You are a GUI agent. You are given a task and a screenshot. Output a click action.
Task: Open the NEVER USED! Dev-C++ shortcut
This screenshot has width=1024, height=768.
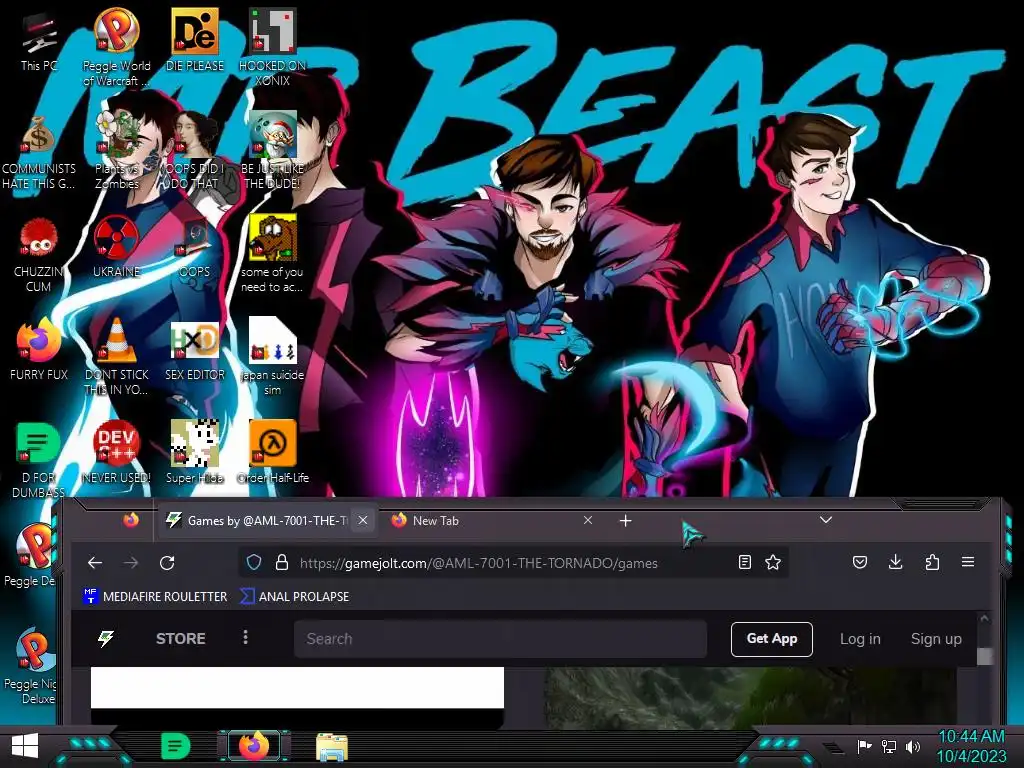click(x=116, y=453)
